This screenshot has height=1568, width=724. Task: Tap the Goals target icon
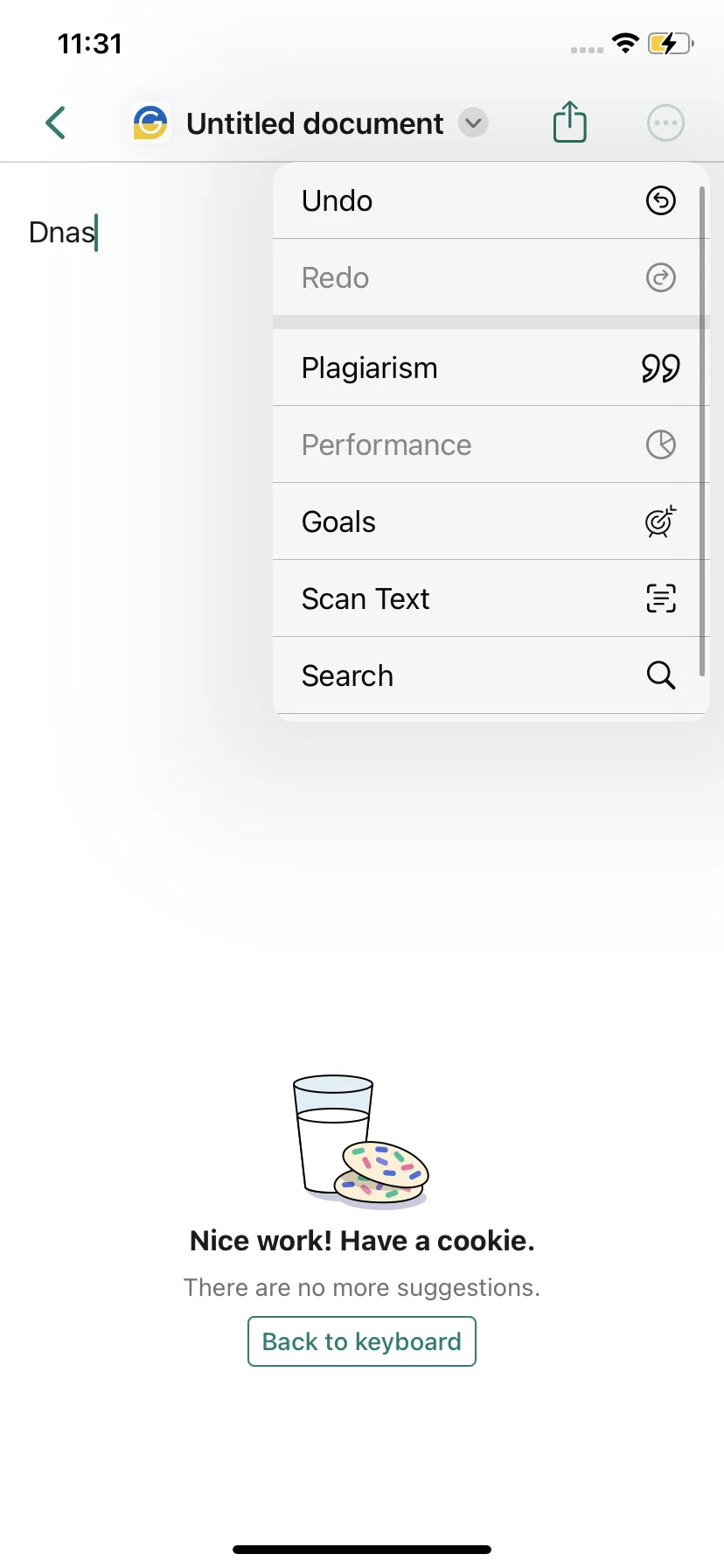point(660,521)
